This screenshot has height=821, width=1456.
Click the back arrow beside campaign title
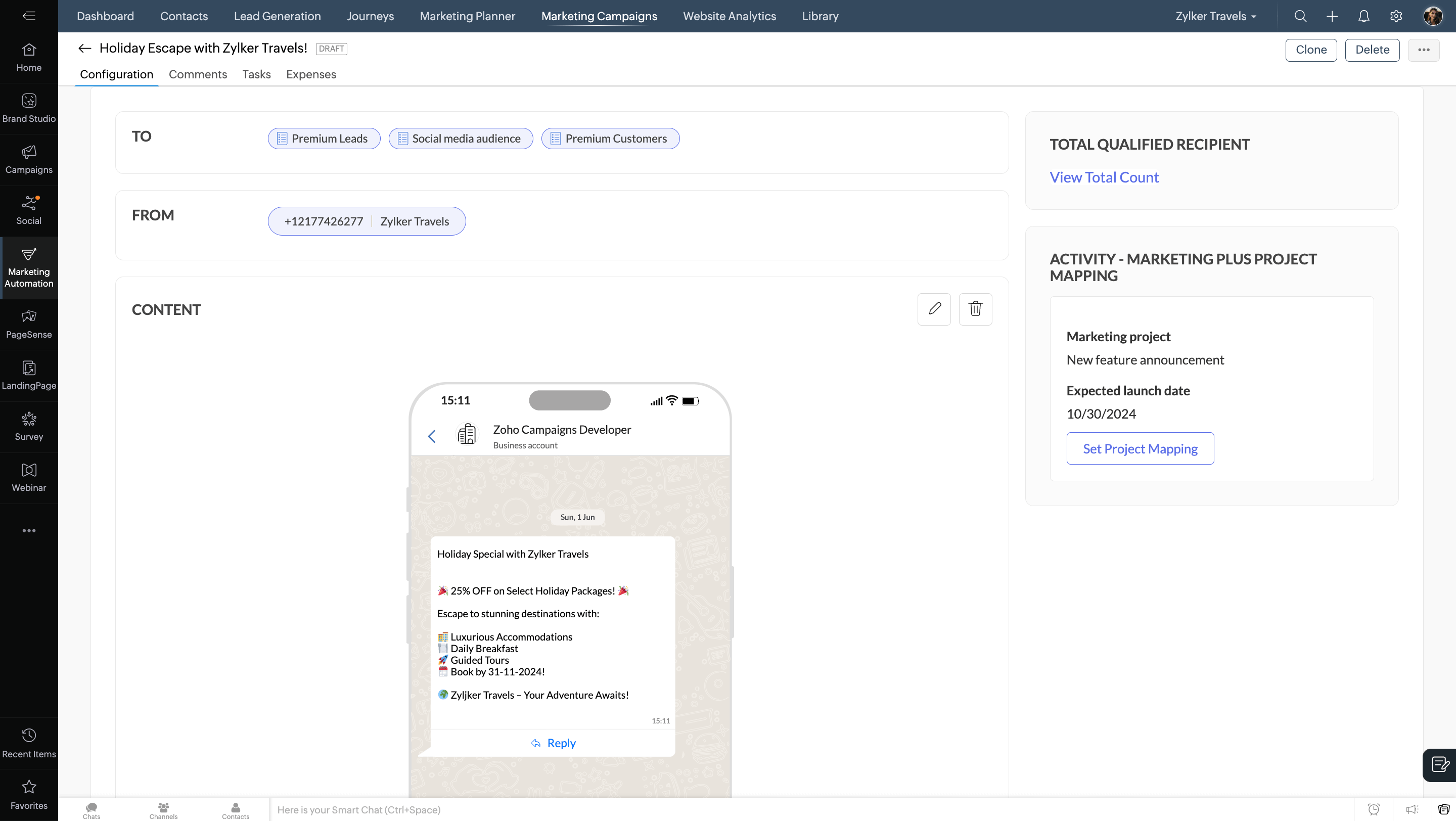point(84,49)
